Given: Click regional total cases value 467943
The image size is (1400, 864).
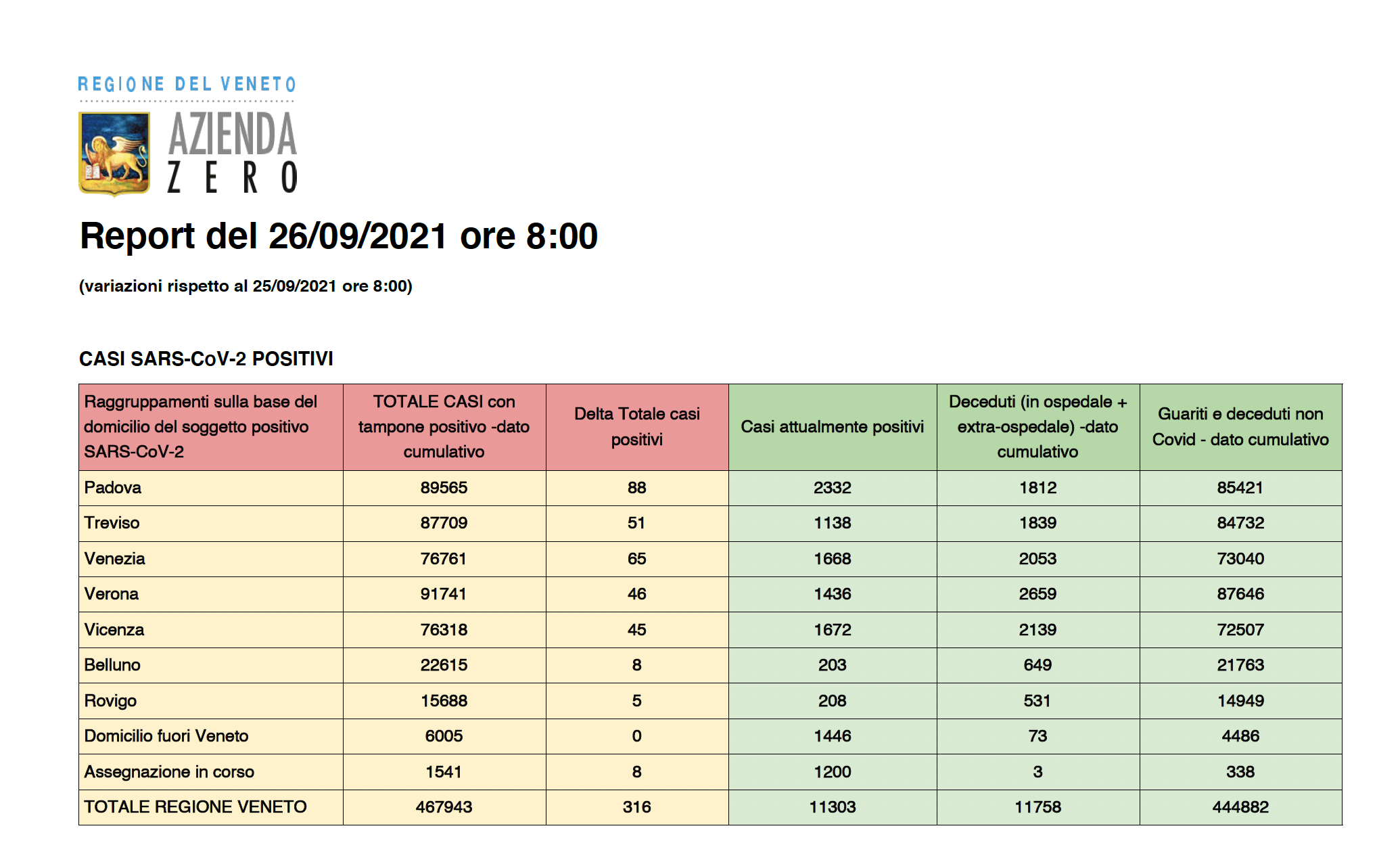Looking at the screenshot, I should pos(444,807).
